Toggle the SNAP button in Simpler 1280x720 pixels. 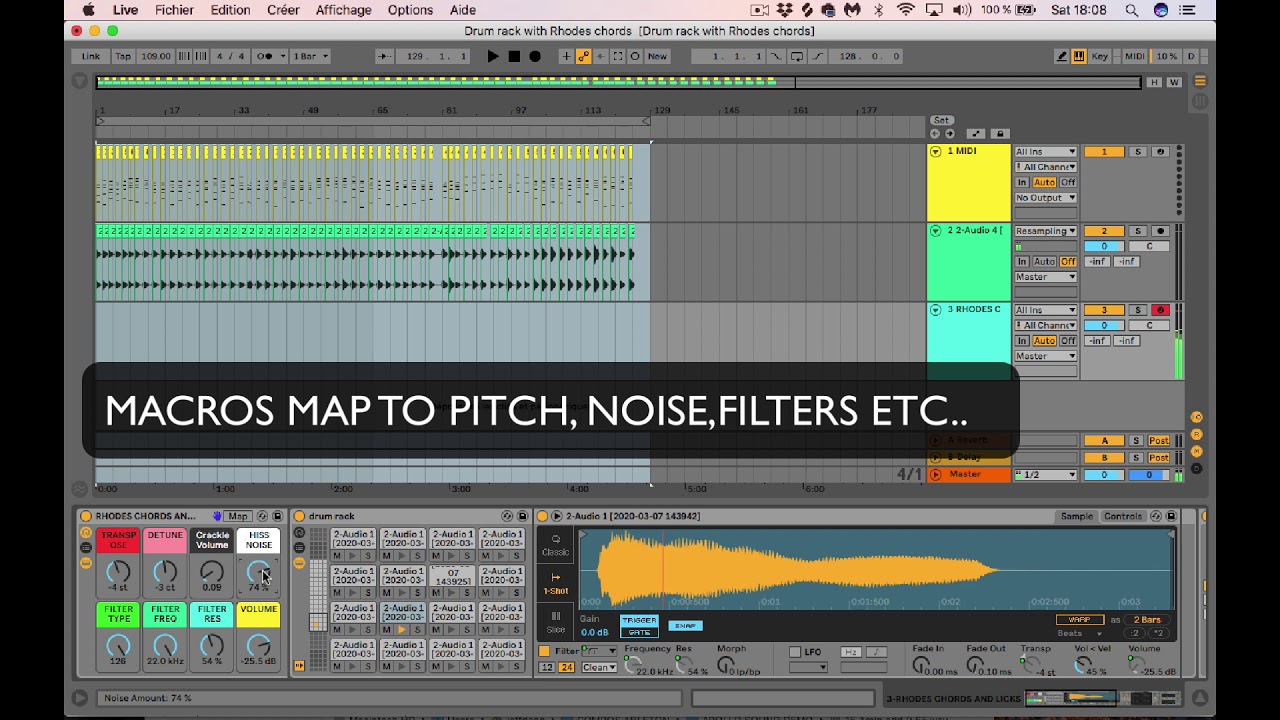685,626
